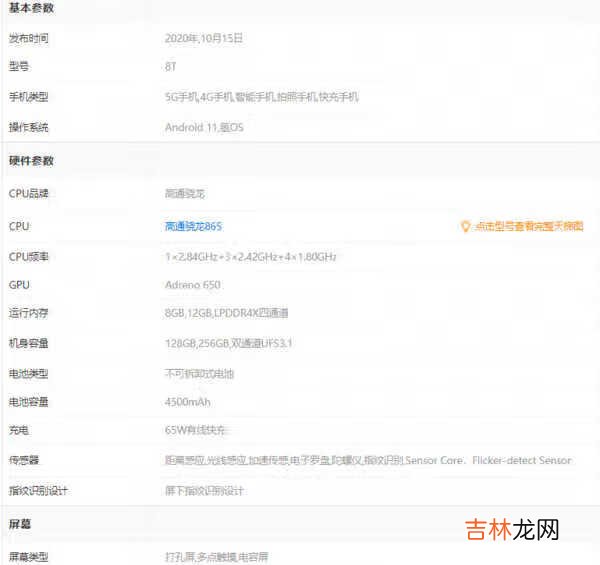Screen dimensions: 600x565
Task: Click the model value 8T
Action: click(171, 67)
